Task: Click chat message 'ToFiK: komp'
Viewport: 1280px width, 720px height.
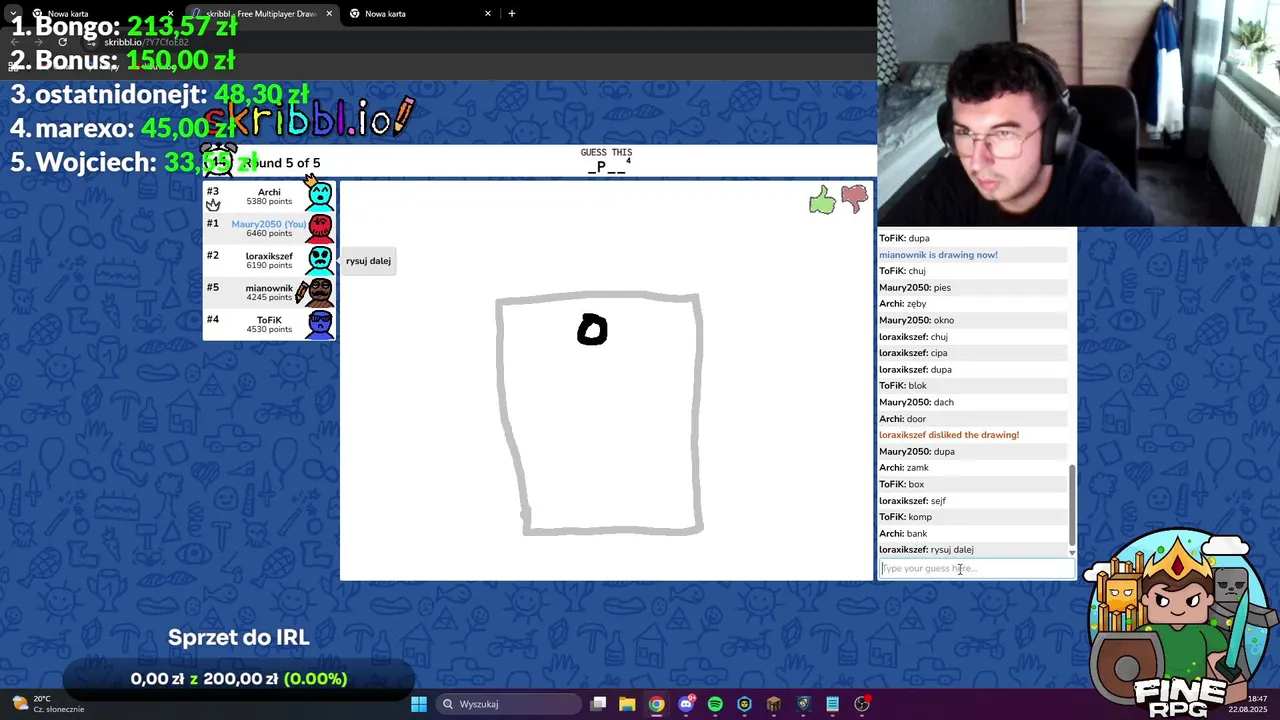Action: click(905, 517)
